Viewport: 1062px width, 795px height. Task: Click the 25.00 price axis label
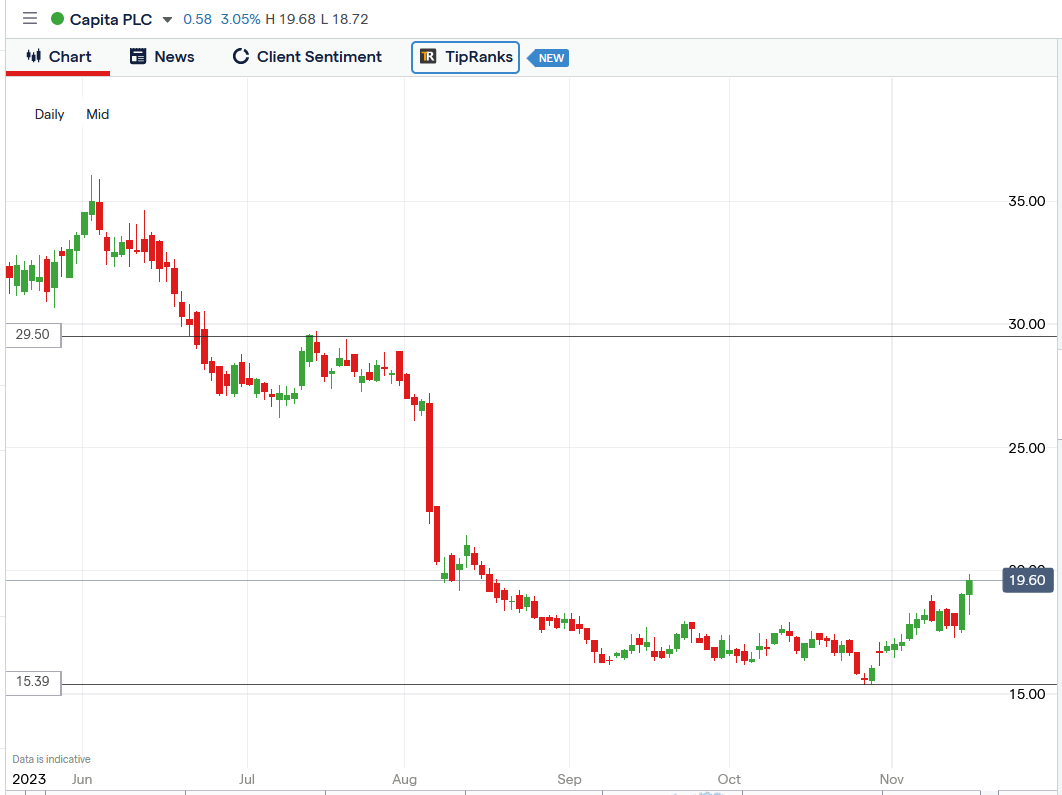tap(1027, 448)
